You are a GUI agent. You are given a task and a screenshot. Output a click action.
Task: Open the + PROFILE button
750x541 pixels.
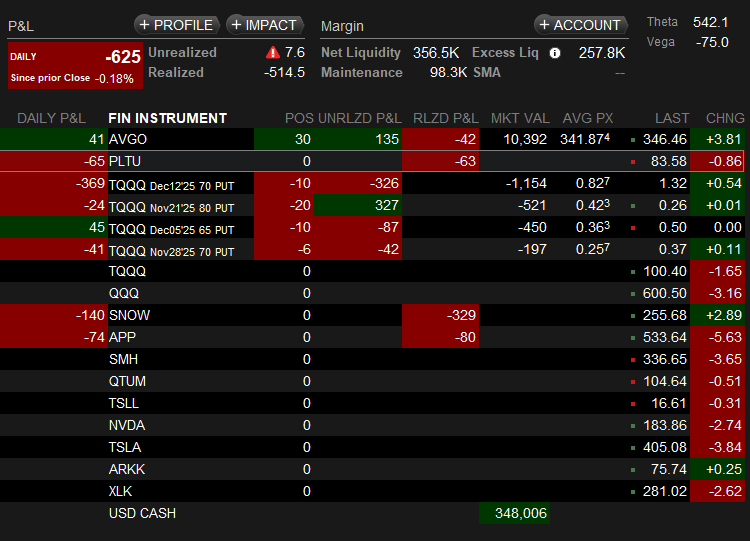click(x=176, y=25)
